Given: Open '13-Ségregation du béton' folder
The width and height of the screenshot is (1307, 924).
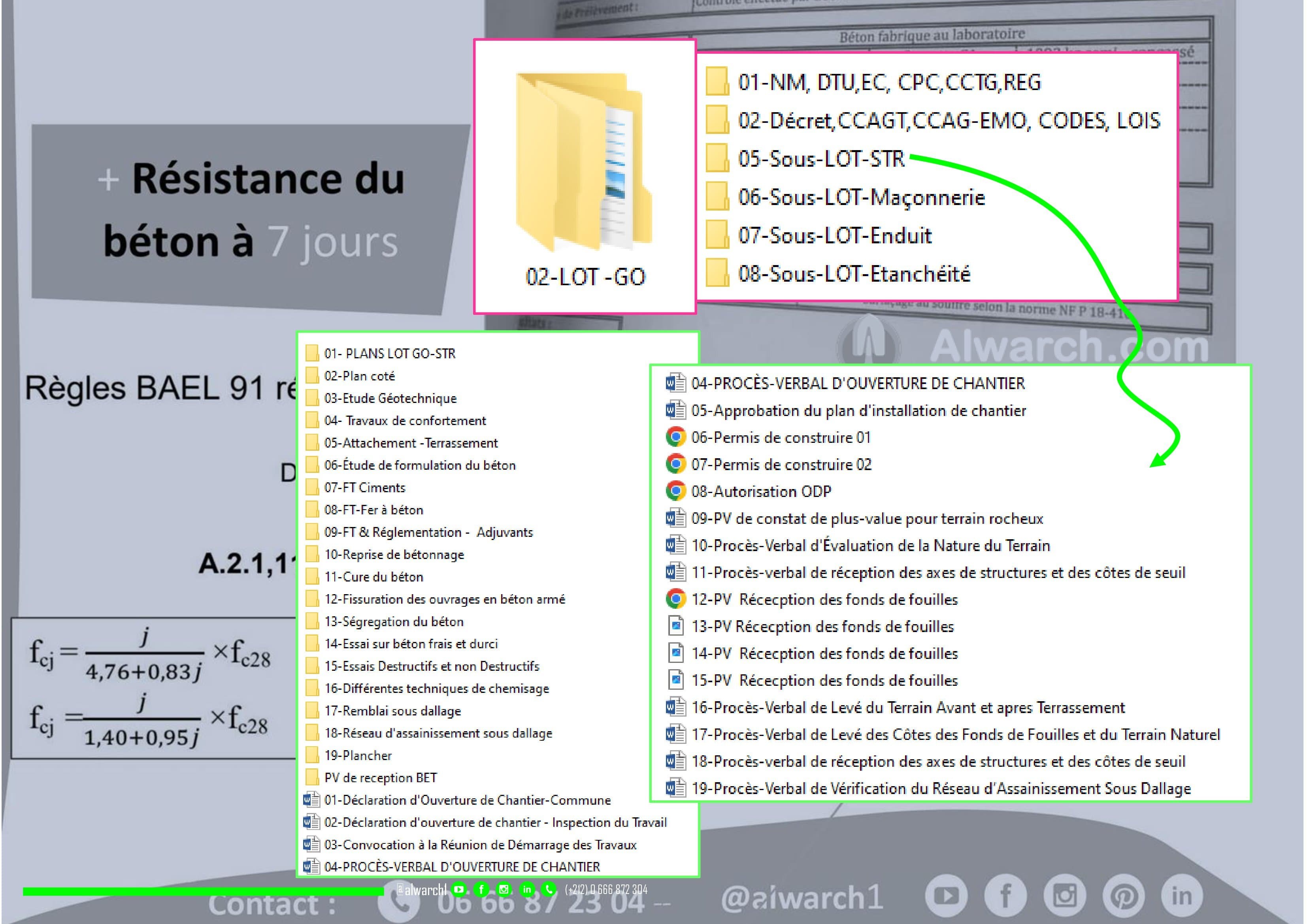Looking at the screenshot, I should [x=394, y=621].
